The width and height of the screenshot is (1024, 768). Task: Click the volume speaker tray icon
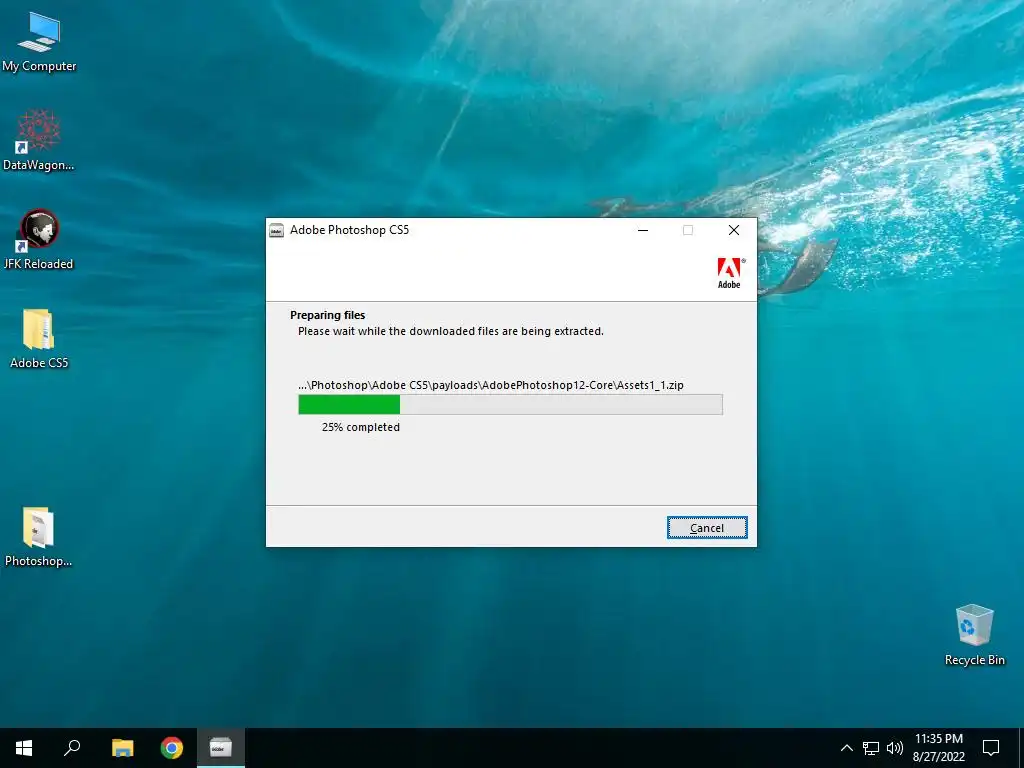tap(895, 748)
